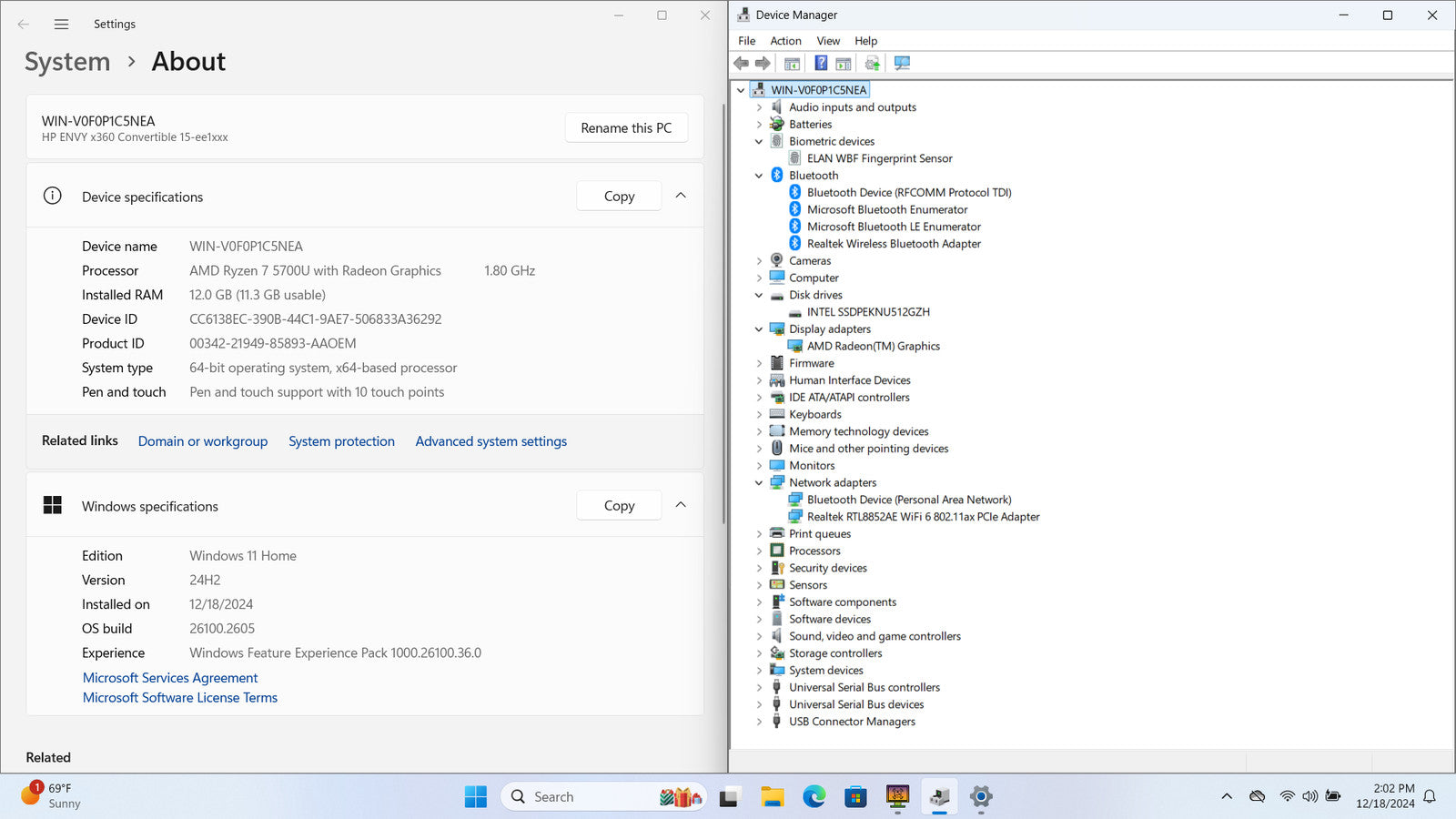Open the weather widget showing 69°F Sunny

pos(53,796)
